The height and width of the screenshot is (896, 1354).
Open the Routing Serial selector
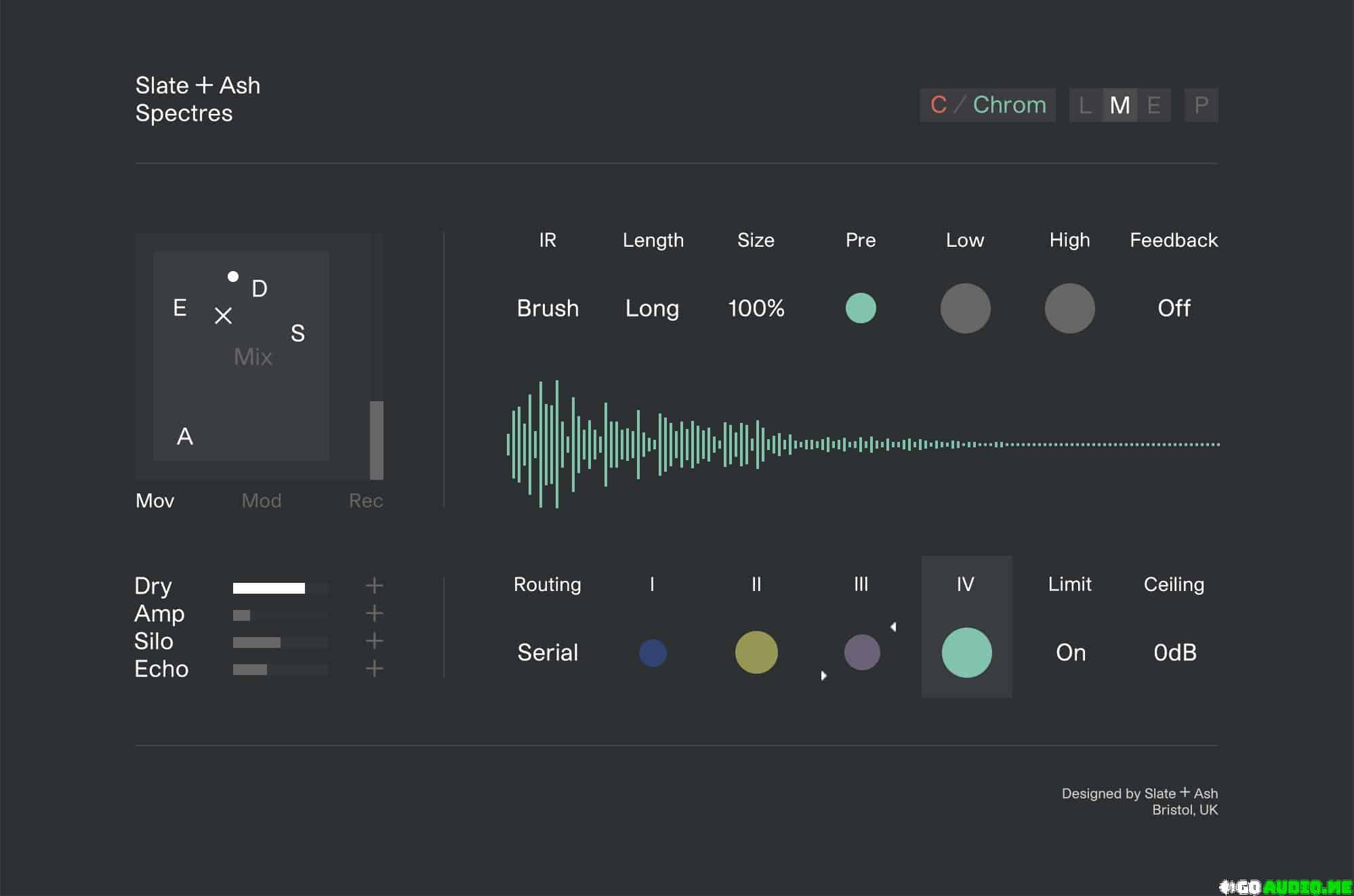click(548, 653)
